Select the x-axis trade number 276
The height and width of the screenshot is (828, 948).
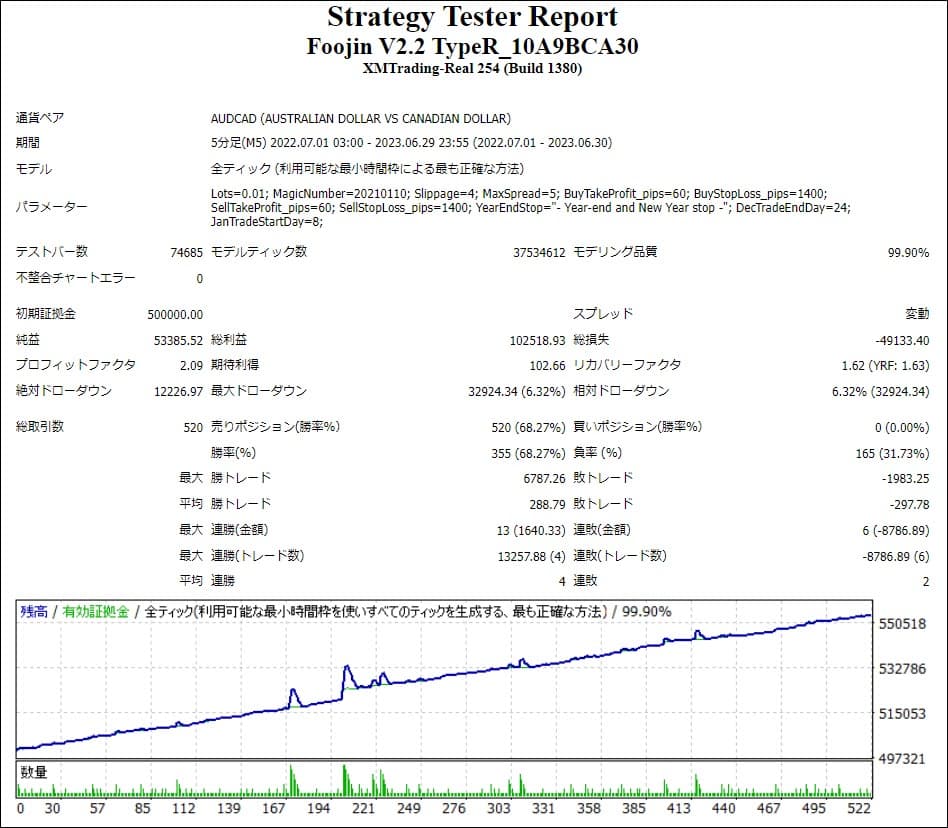click(x=453, y=809)
